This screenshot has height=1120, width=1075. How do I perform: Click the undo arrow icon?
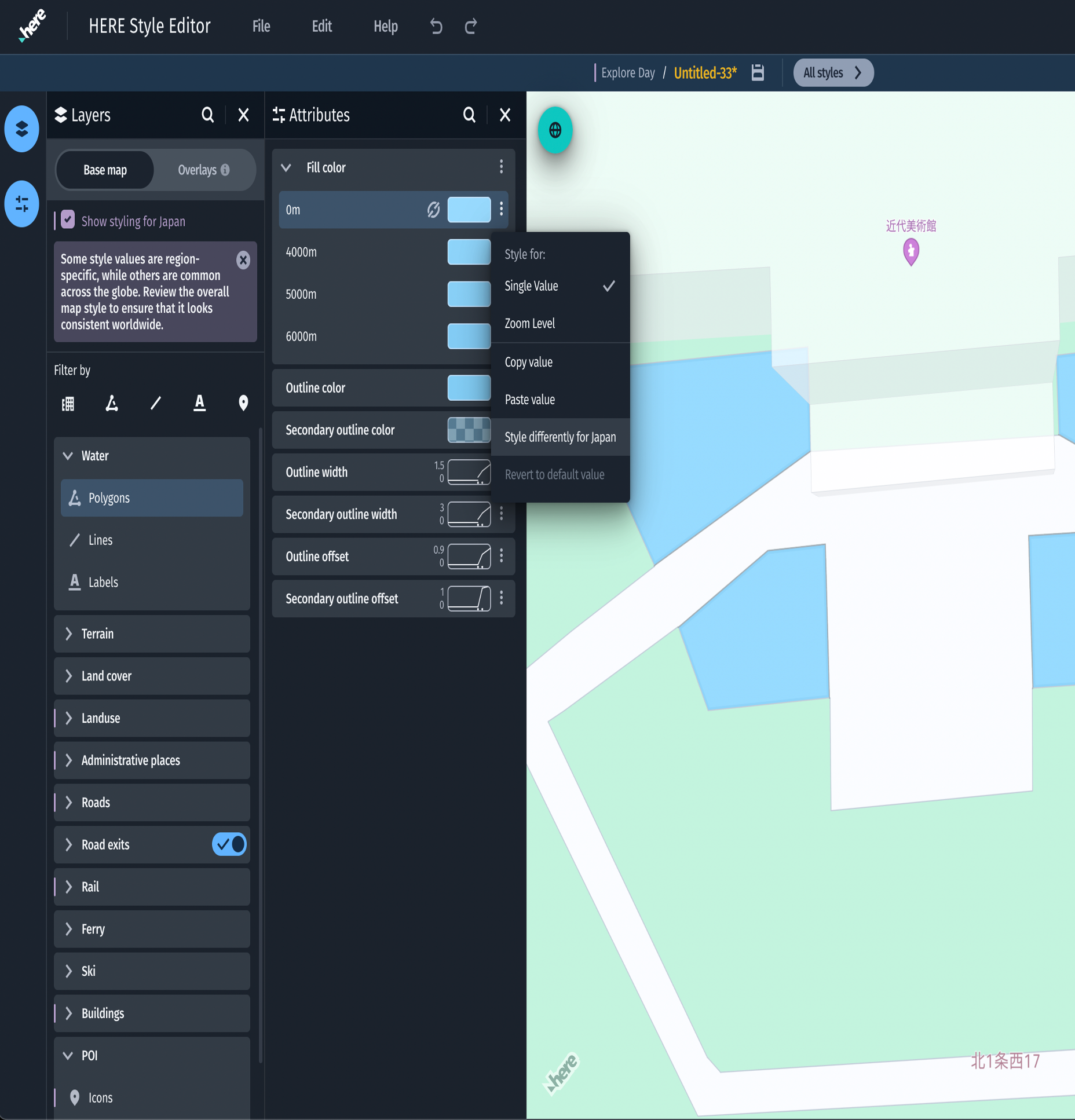pyautogui.click(x=436, y=27)
